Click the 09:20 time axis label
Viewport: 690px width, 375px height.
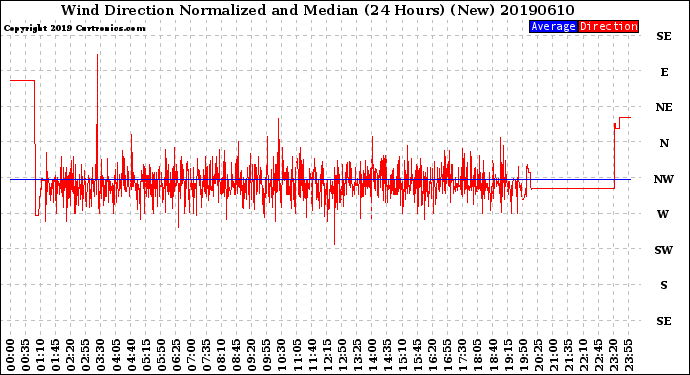(x=252, y=355)
